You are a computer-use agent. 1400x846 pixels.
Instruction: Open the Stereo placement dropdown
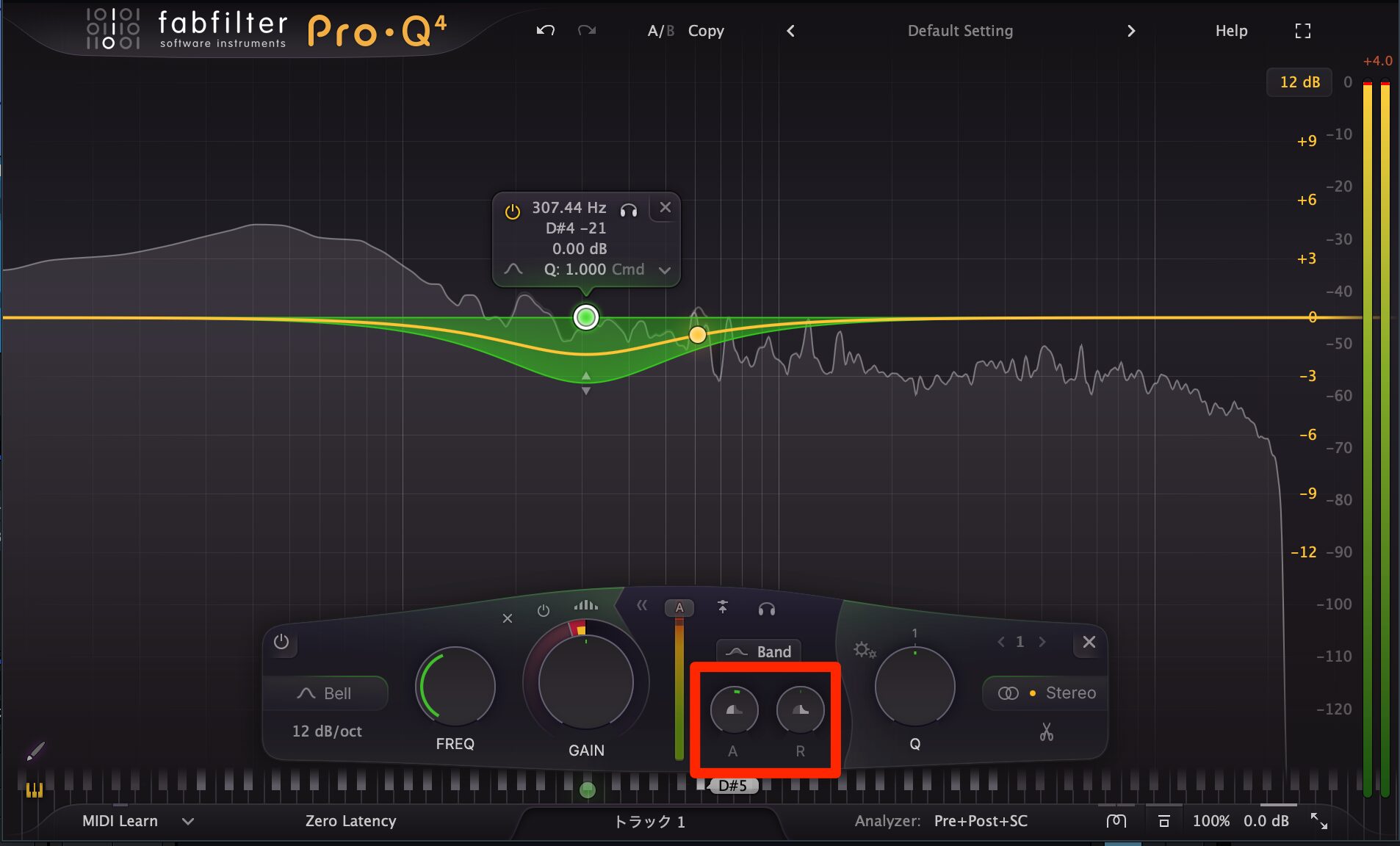pos(1046,693)
